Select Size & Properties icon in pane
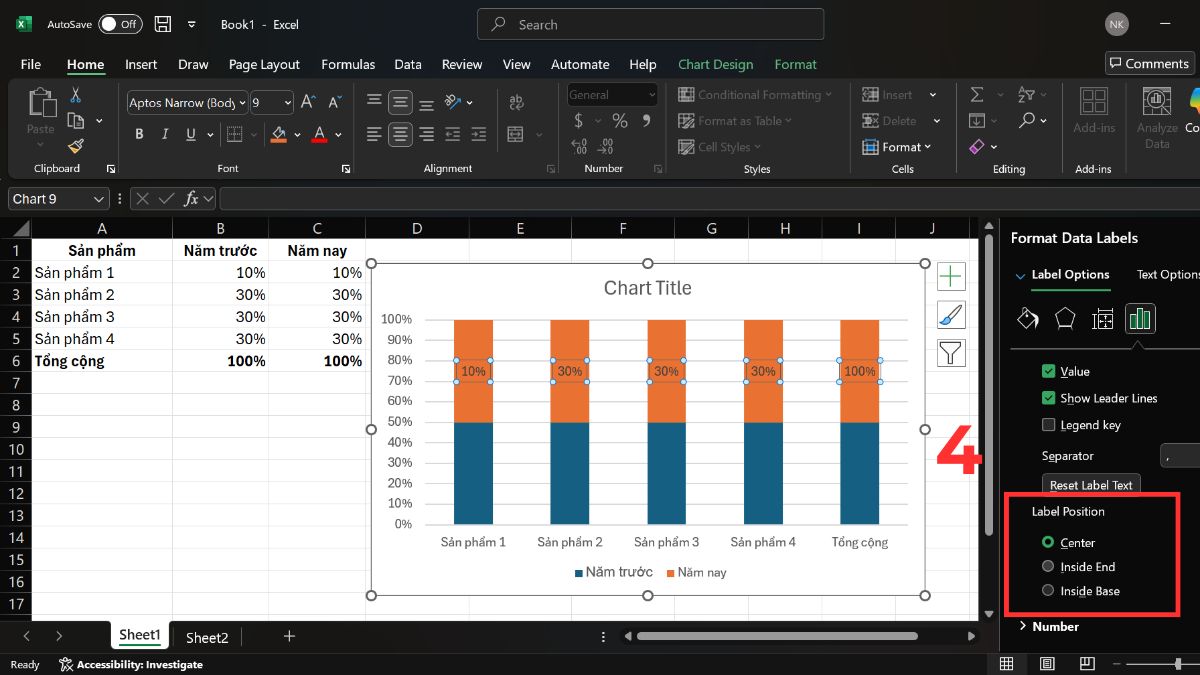This screenshot has width=1200, height=675. [1103, 318]
